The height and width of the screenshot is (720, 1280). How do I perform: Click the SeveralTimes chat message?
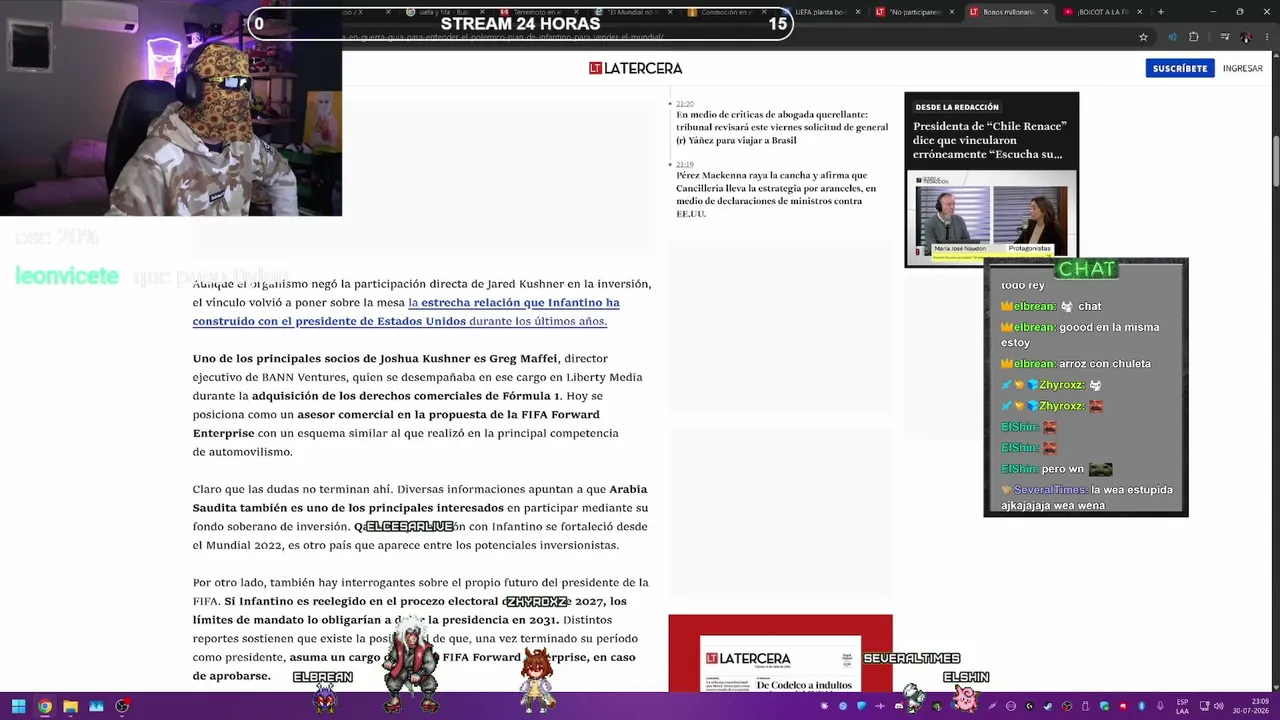click(x=1087, y=497)
